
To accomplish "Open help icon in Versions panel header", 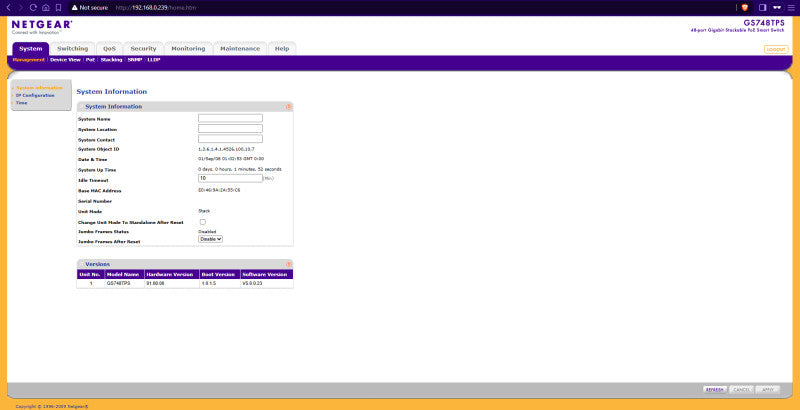I will 288,264.
